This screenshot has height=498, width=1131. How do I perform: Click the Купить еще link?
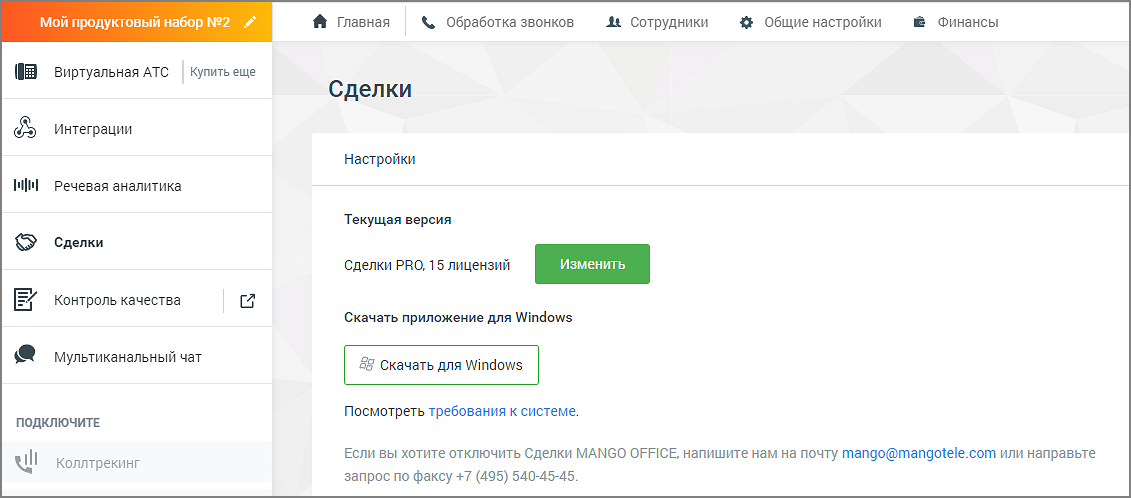(223, 72)
